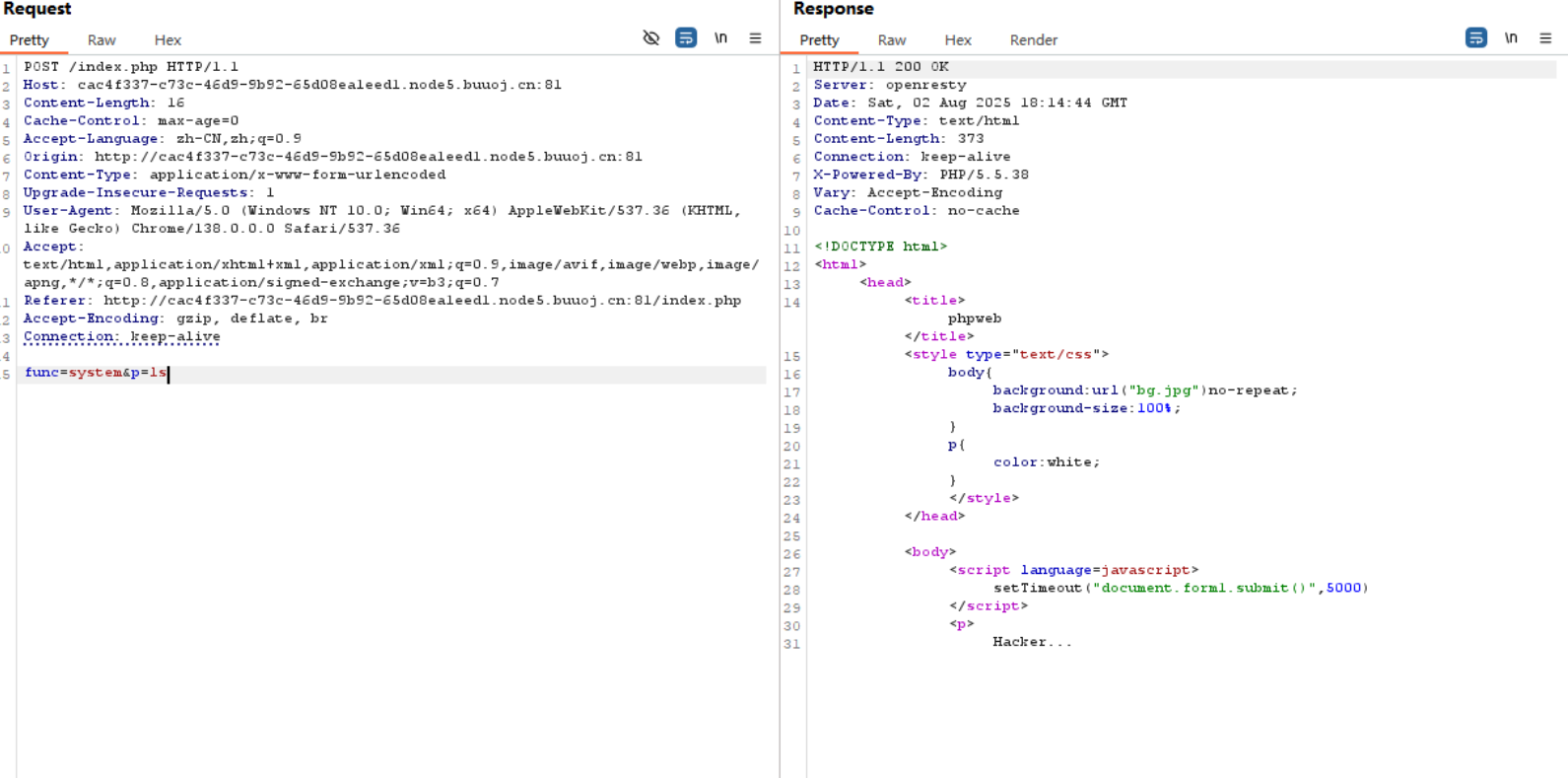Click Cache-Control: max-age=0 header
The width and height of the screenshot is (1568, 778).
coord(131,120)
